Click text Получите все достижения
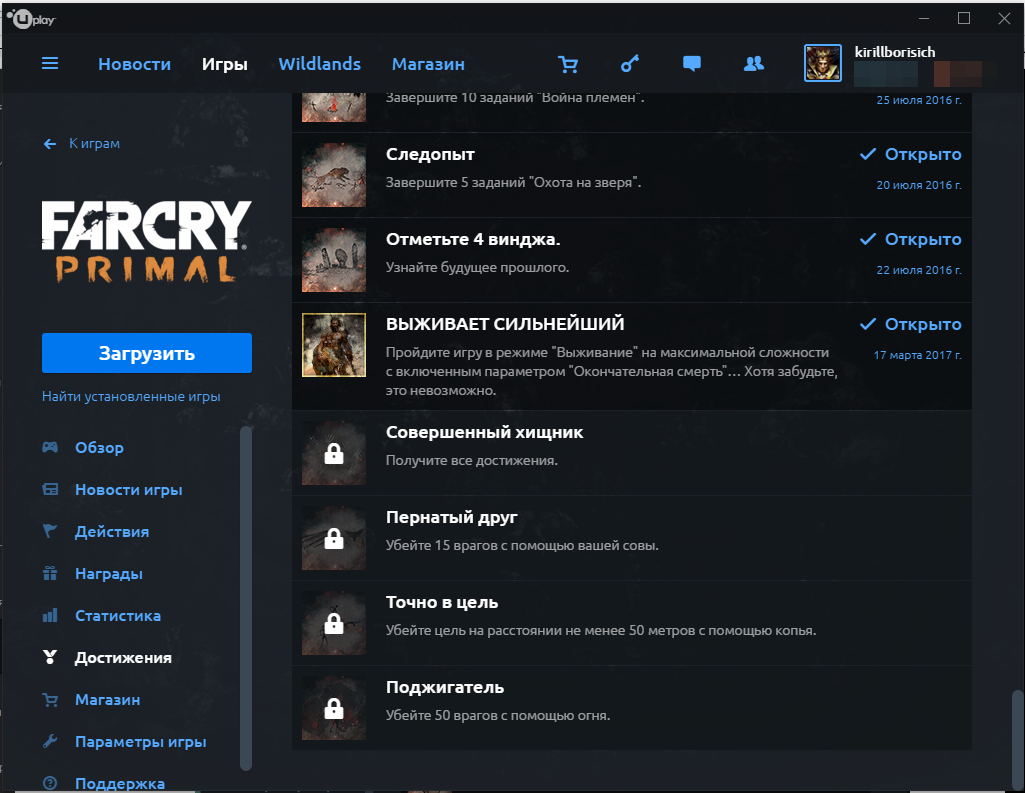Screen dimensions: 1025x793 (472, 460)
